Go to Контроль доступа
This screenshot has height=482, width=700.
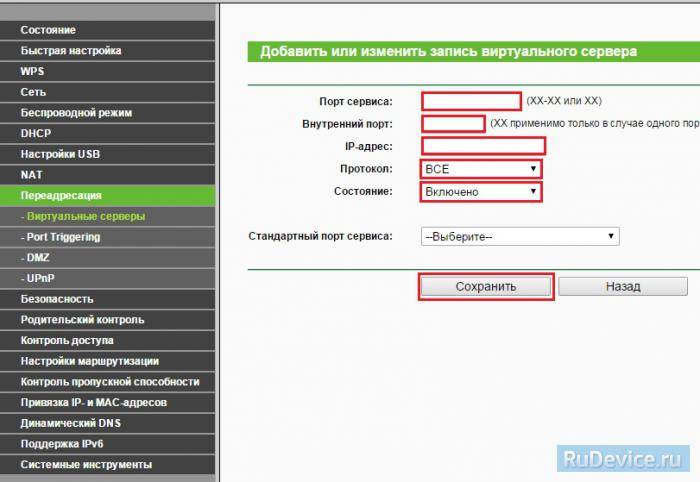(107, 340)
